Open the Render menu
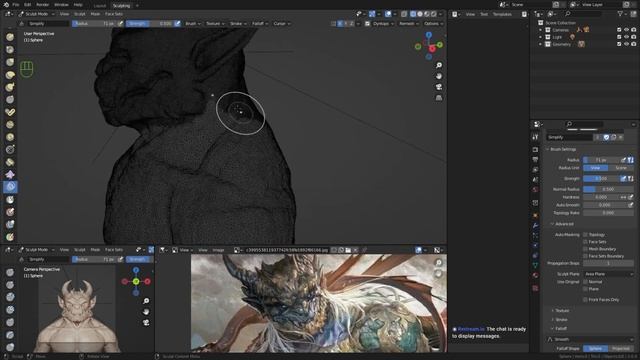640x360 pixels. [42, 4]
